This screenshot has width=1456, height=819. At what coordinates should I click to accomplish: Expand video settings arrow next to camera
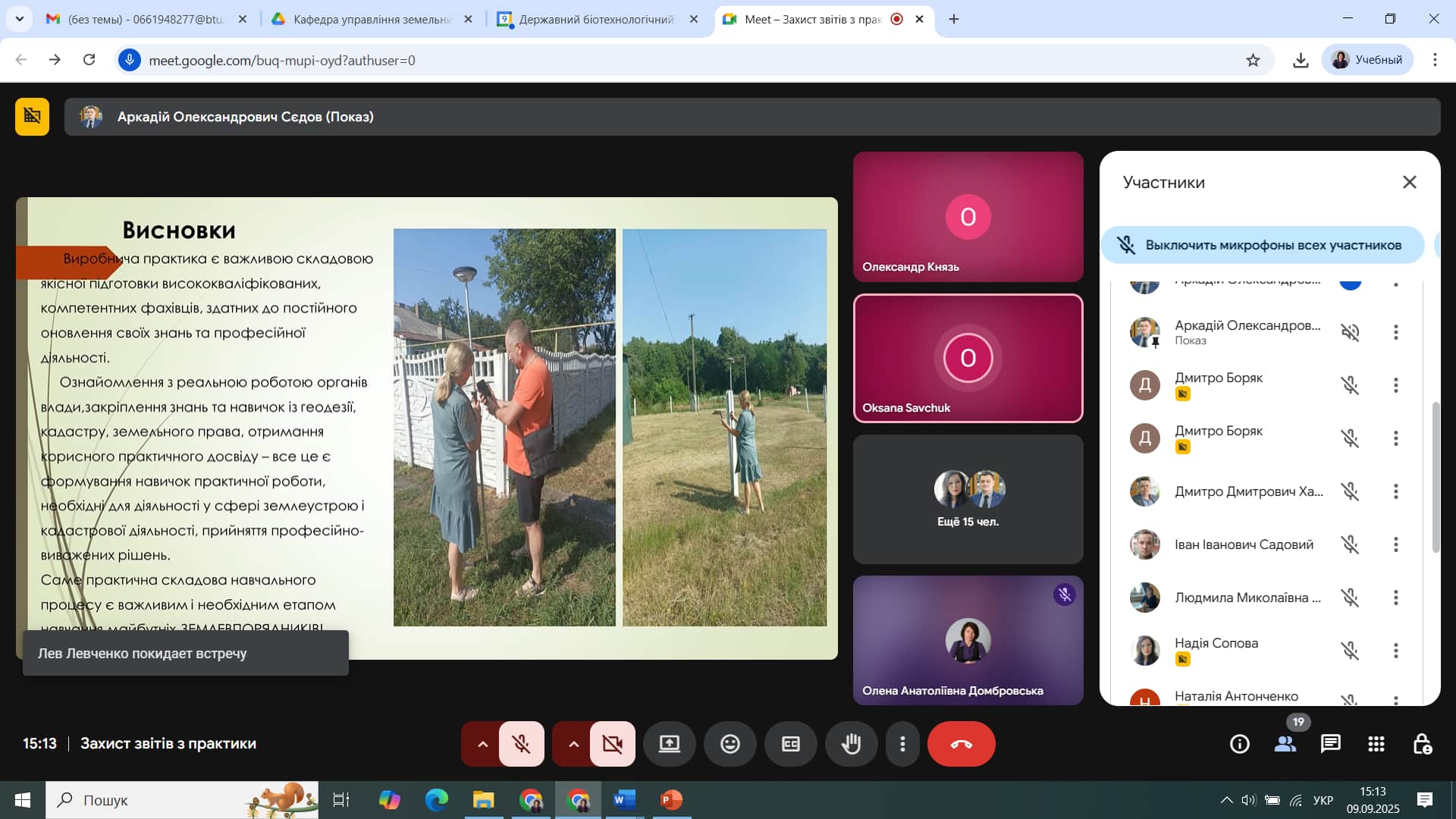573,744
